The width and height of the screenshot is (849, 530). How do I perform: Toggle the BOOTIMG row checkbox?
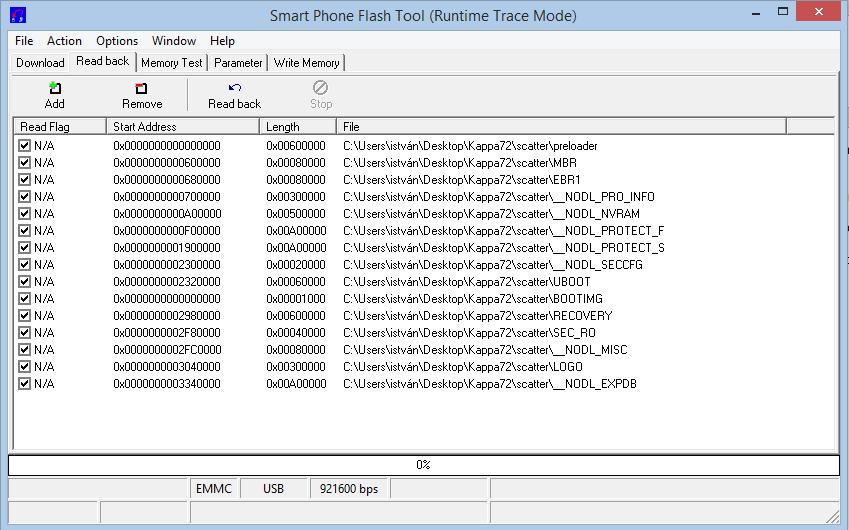click(x=24, y=298)
